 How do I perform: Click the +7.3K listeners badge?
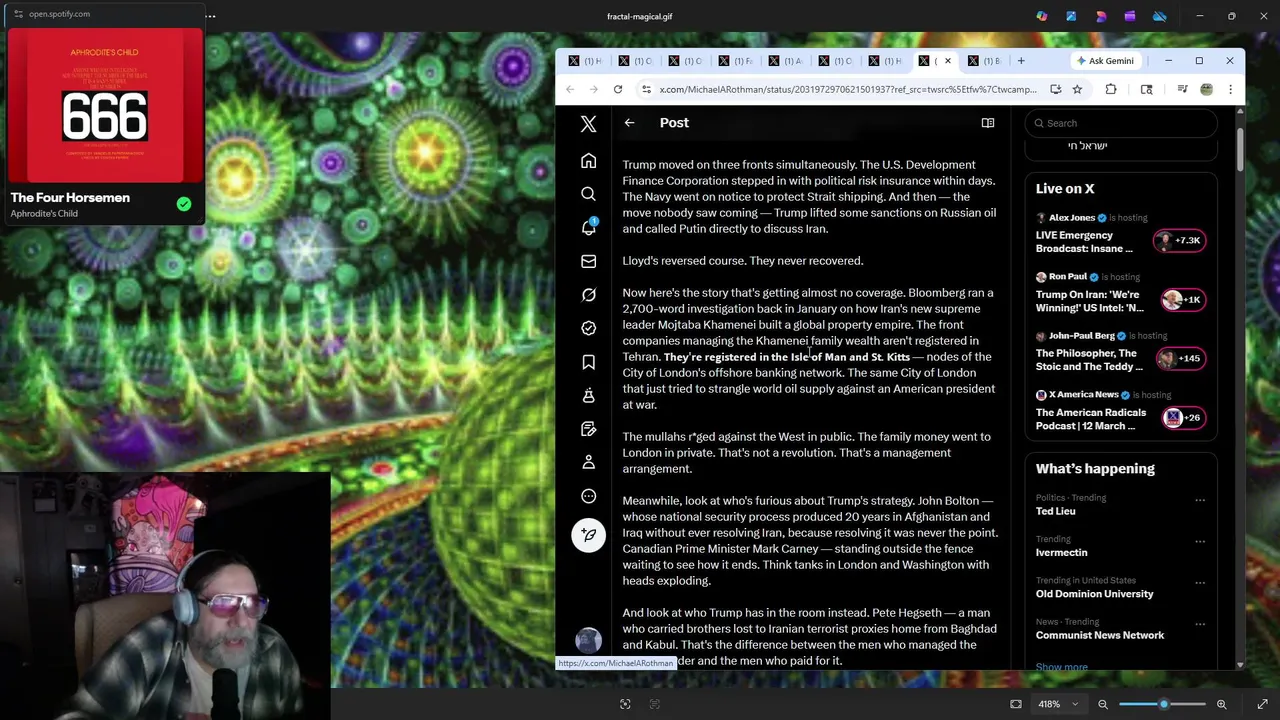[1179, 240]
